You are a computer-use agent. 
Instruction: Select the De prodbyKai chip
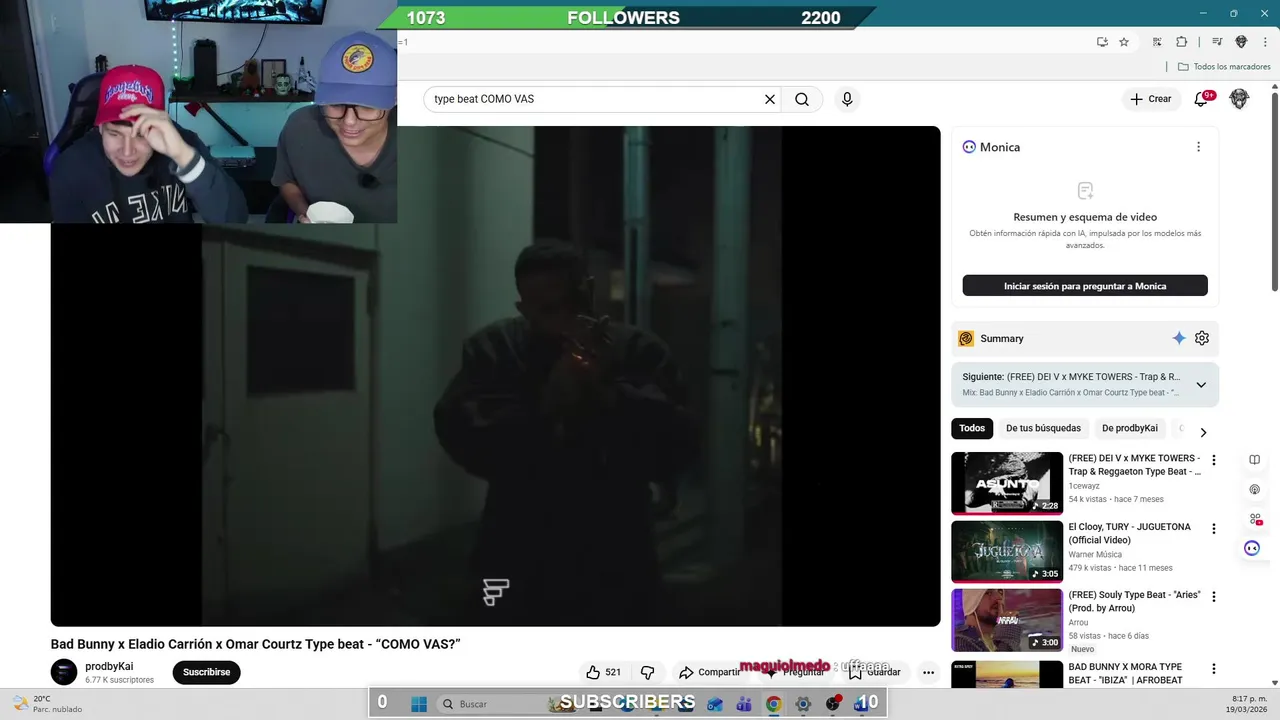(1130, 428)
